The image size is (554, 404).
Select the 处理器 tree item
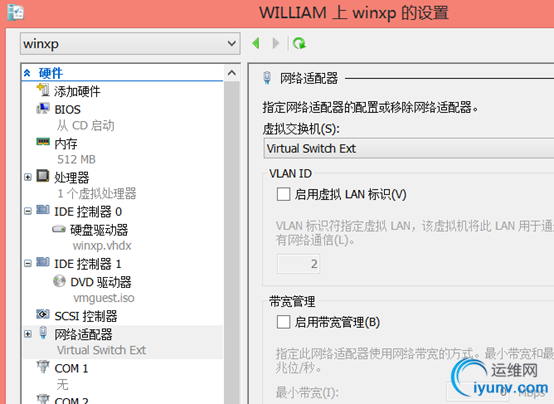point(72,177)
